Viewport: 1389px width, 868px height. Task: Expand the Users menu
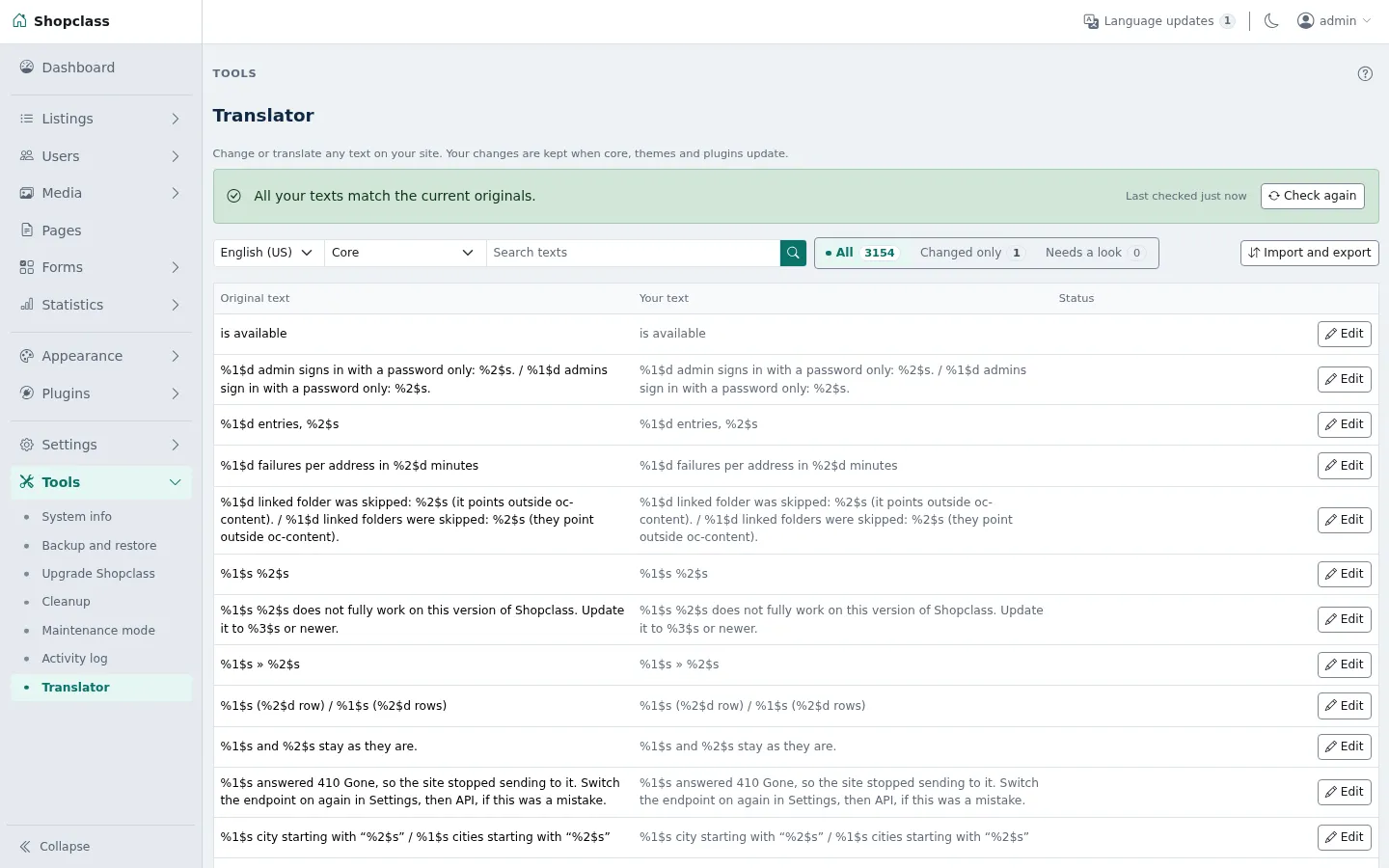coord(101,156)
